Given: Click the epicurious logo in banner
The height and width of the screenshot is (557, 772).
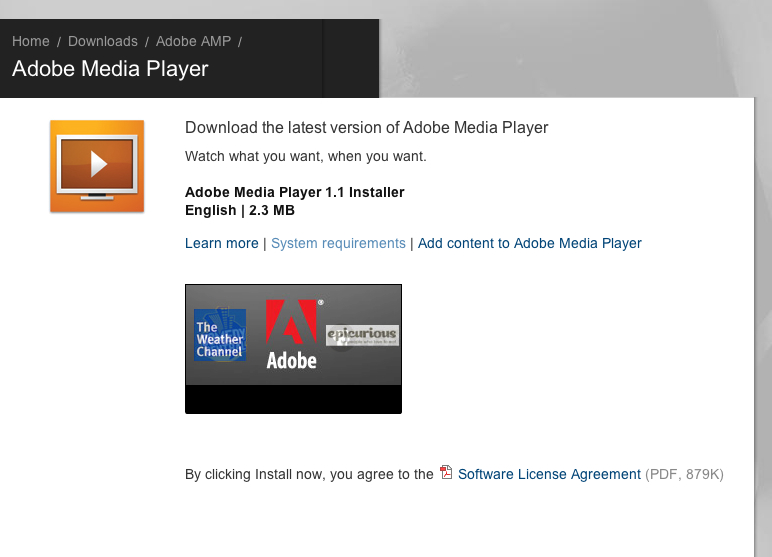Looking at the screenshot, I should (x=362, y=335).
